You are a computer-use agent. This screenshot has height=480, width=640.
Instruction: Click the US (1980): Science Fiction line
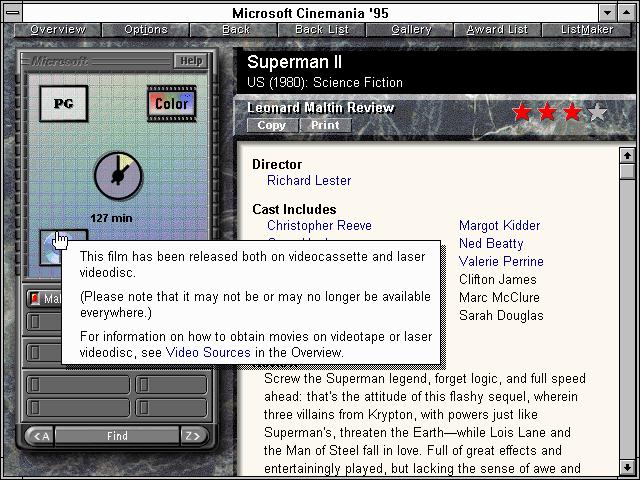(x=325, y=82)
